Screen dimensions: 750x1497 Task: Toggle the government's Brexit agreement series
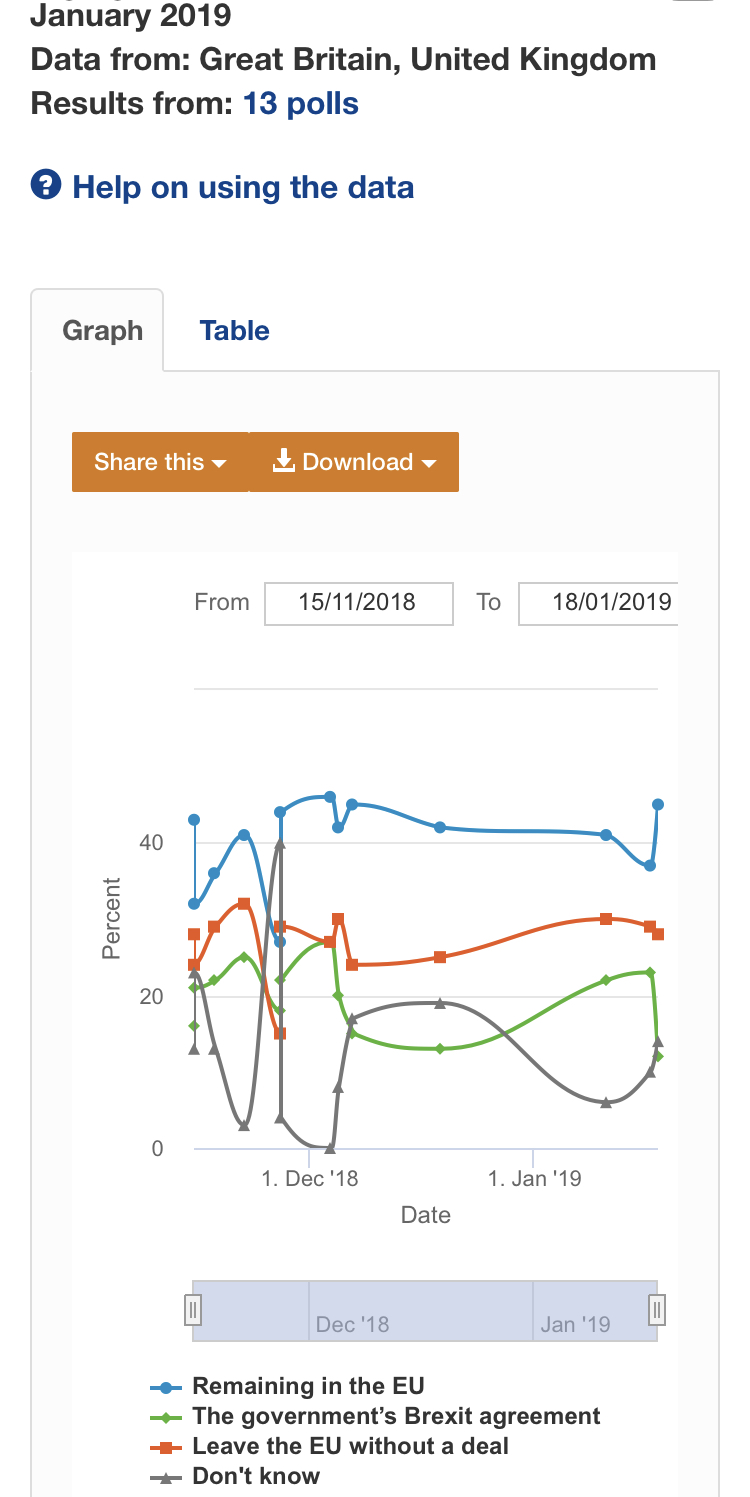point(396,1416)
